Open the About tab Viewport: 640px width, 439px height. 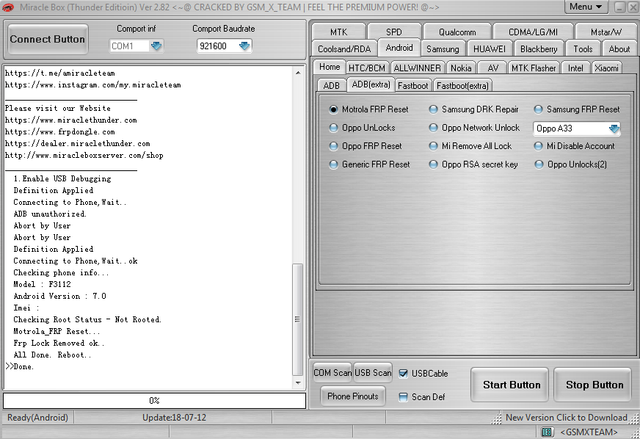pos(619,49)
